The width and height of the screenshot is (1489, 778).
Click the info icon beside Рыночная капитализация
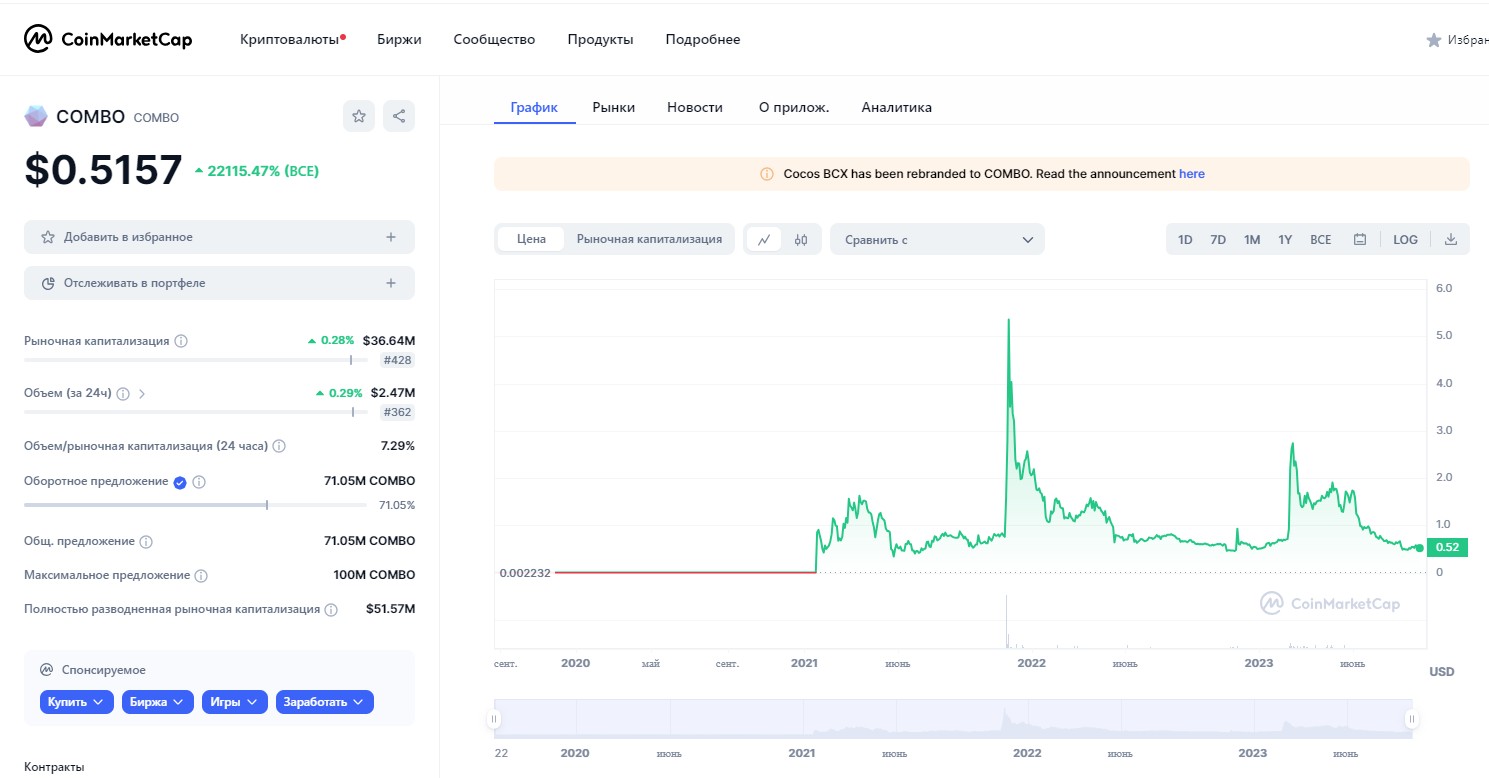181,341
